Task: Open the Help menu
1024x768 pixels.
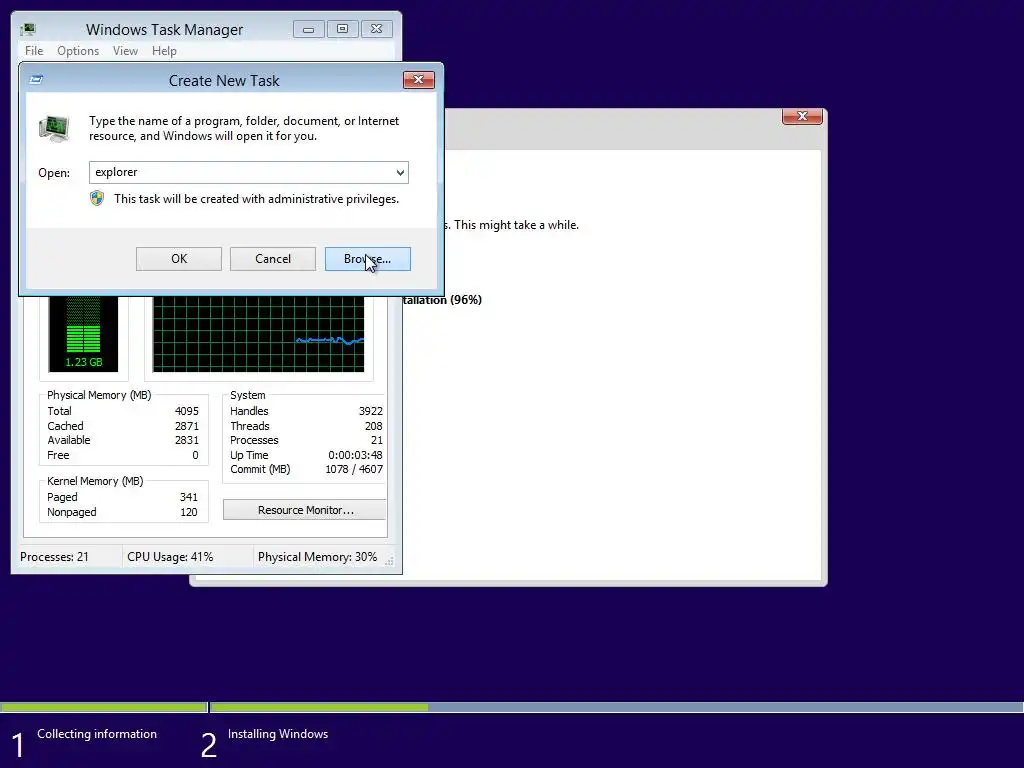Action: click(x=164, y=51)
